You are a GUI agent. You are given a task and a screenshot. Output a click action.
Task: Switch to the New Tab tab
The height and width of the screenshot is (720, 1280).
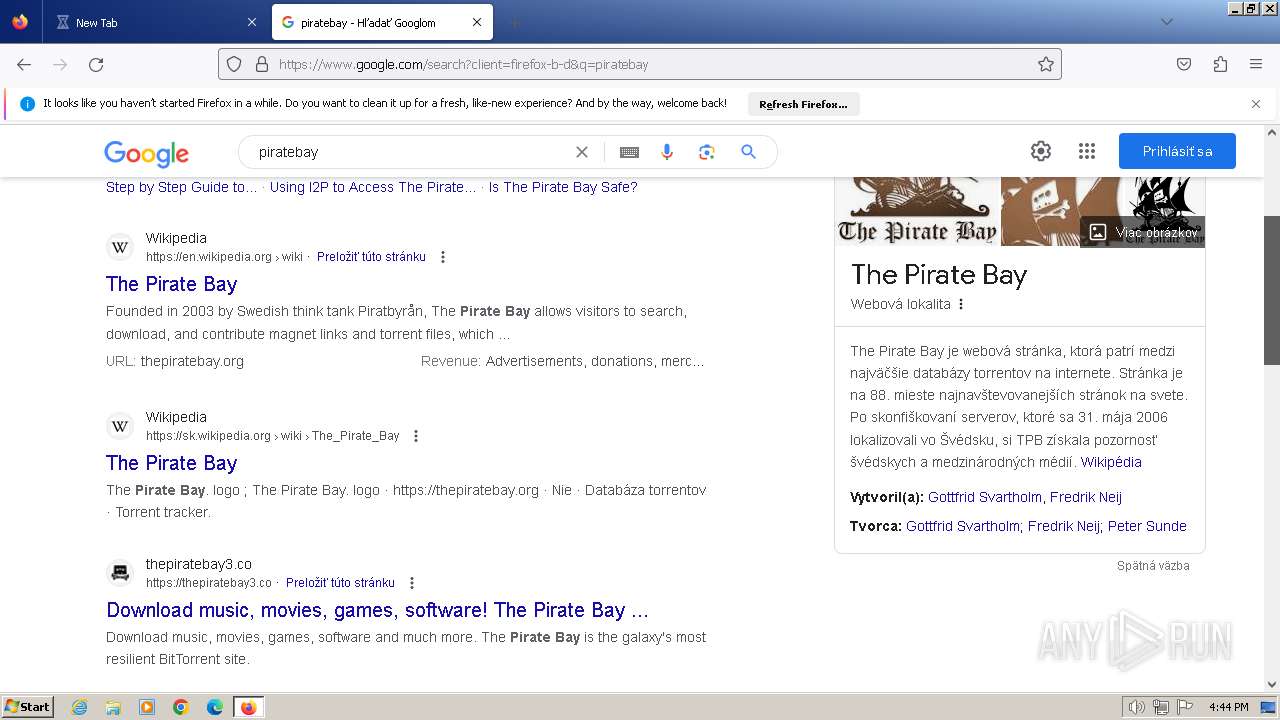156,22
